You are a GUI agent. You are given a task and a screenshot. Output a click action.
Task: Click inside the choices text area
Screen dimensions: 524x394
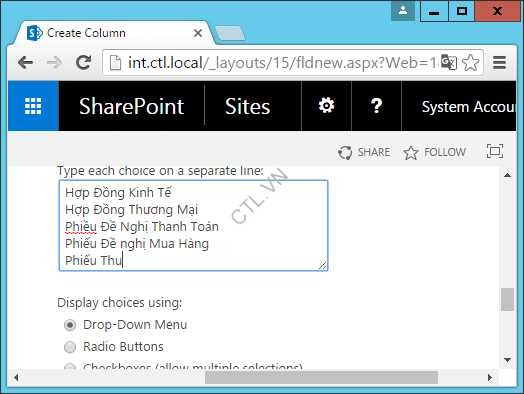193,225
